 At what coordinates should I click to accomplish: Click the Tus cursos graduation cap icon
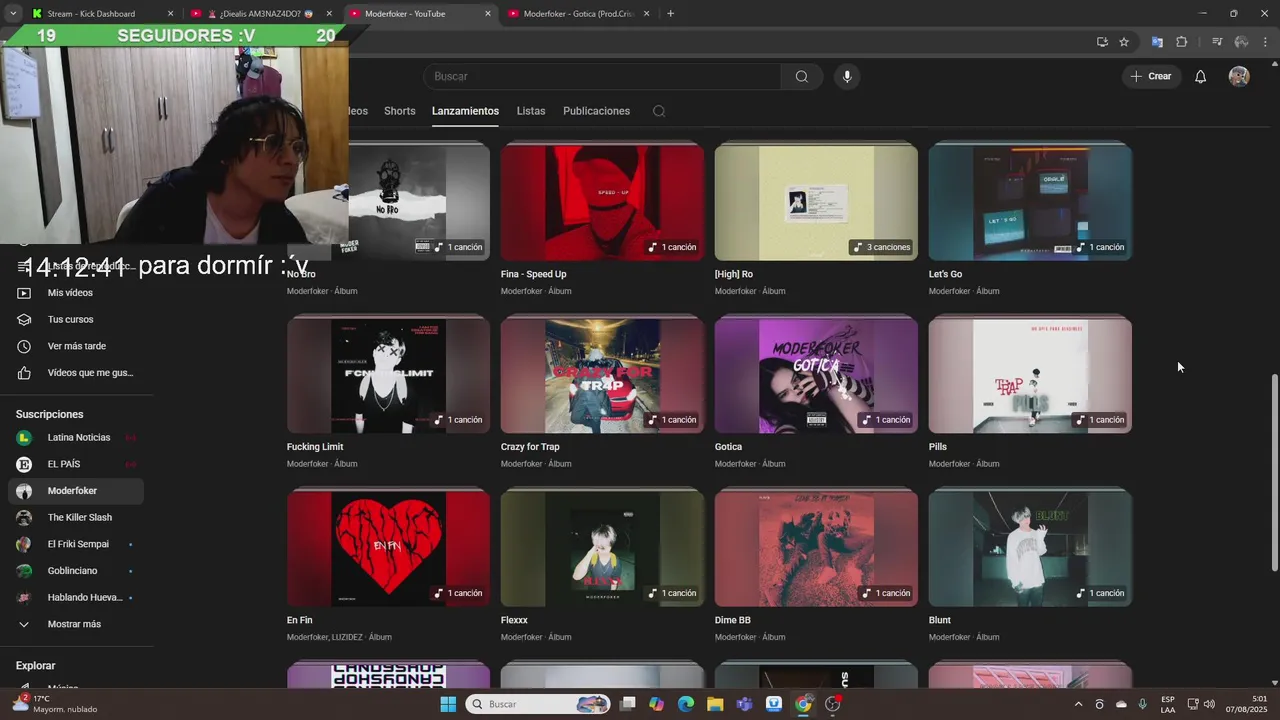pos(24,319)
